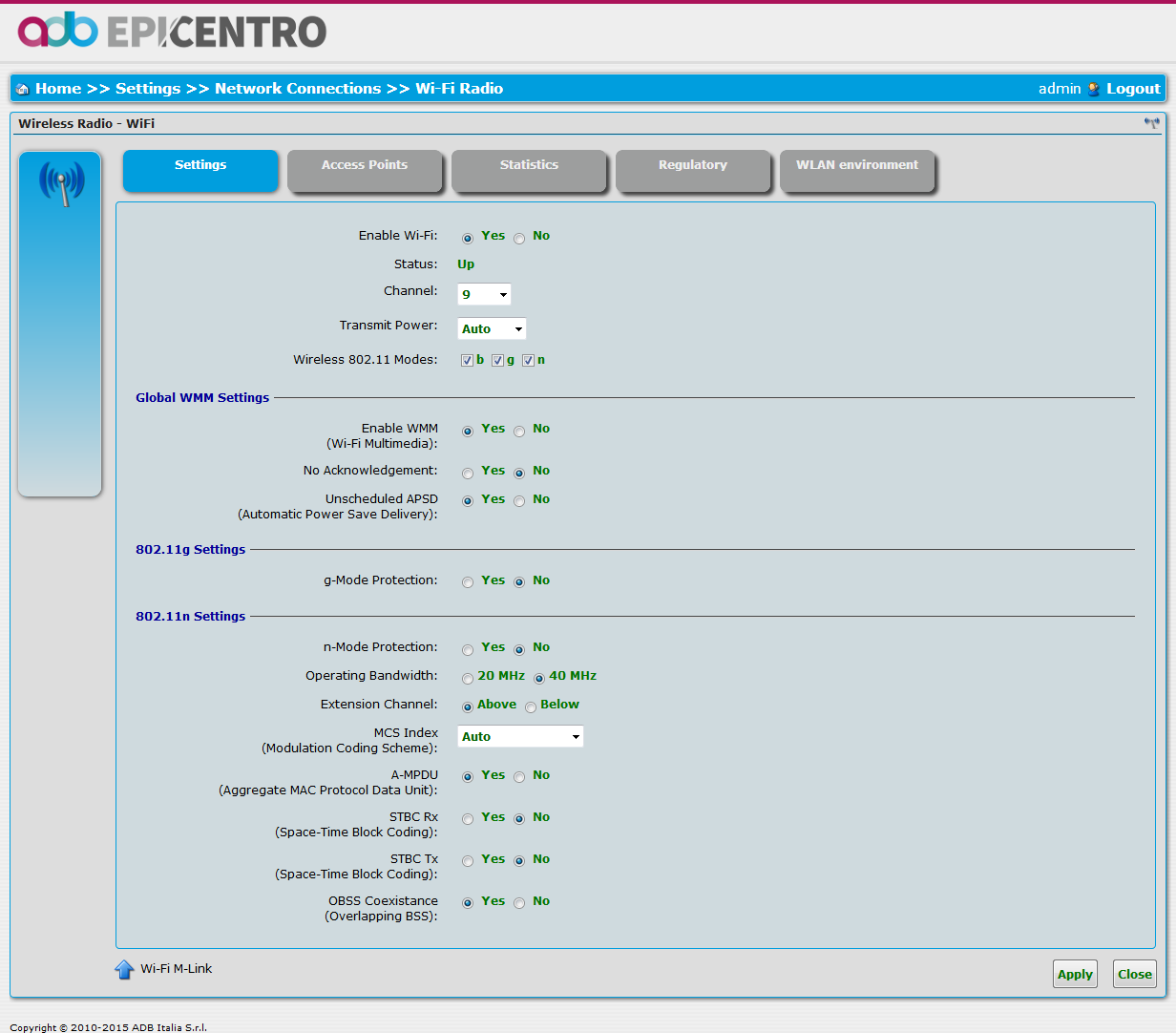
Task: Click the admin username text
Action: [1060, 89]
